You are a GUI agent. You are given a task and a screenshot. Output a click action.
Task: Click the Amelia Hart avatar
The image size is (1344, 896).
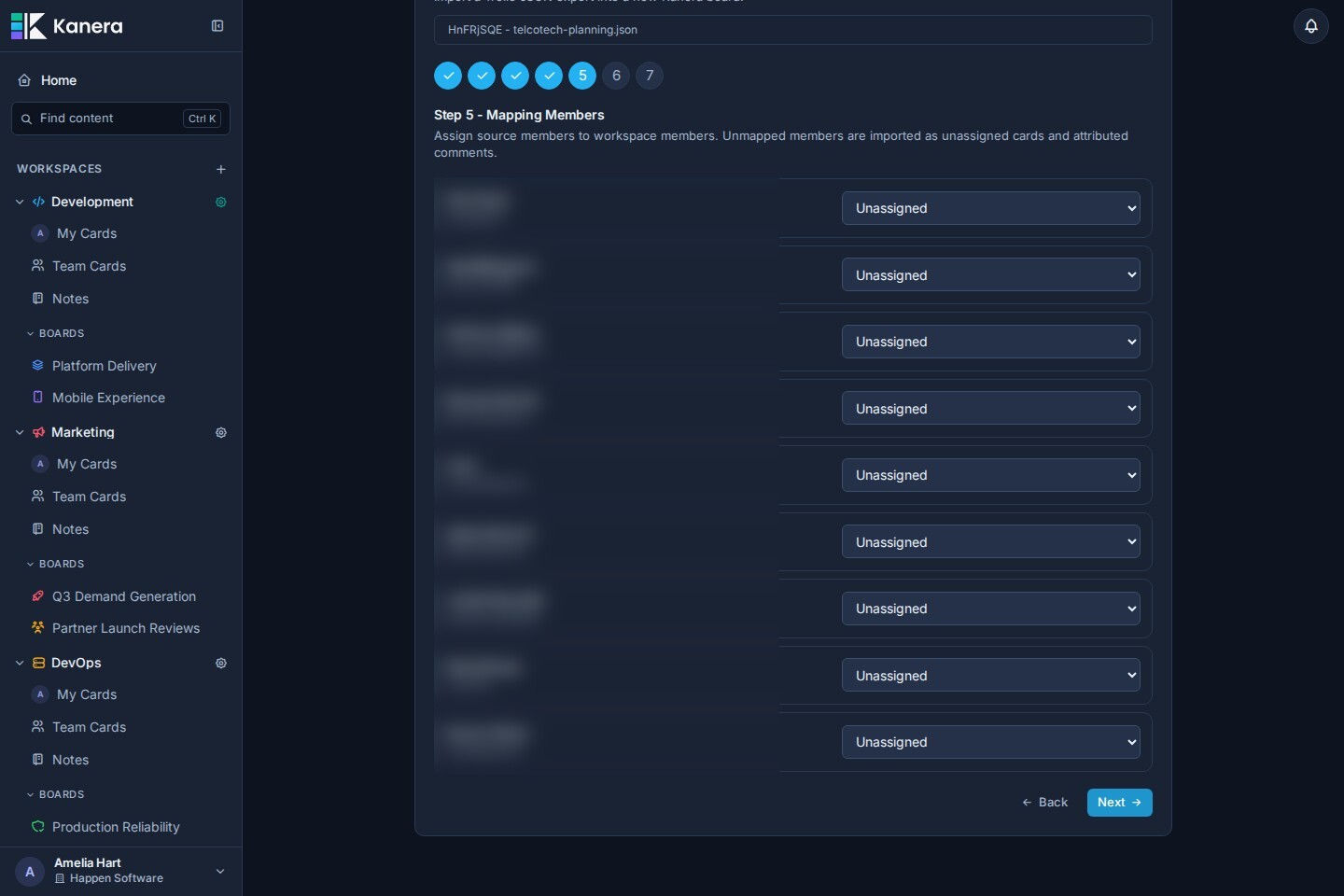click(30, 872)
